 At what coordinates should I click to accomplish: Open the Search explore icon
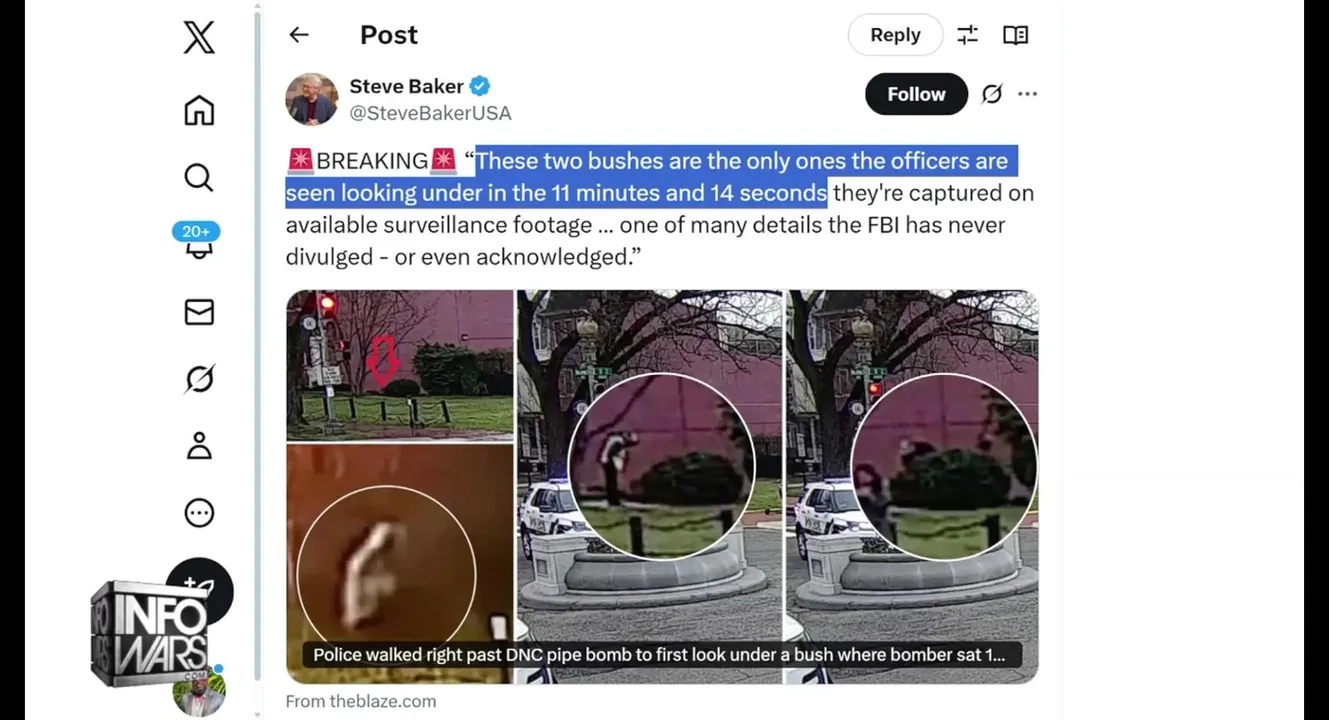[199, 178]
